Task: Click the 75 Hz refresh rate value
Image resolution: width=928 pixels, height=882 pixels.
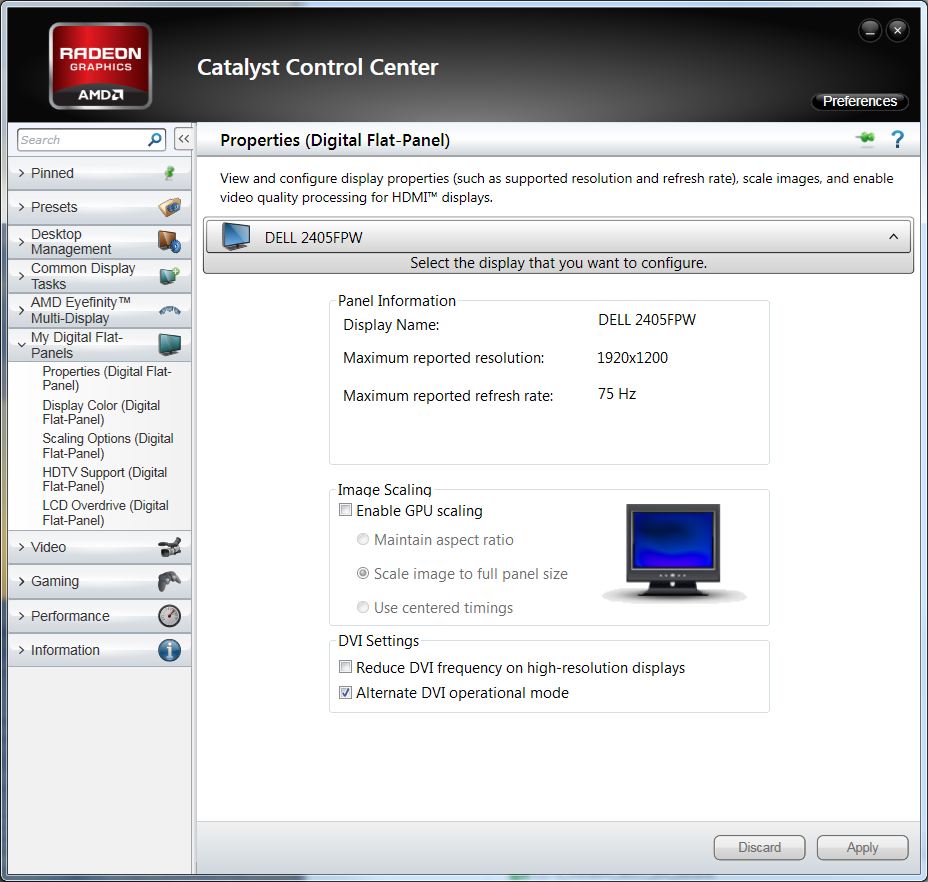Action: point(617,394)
